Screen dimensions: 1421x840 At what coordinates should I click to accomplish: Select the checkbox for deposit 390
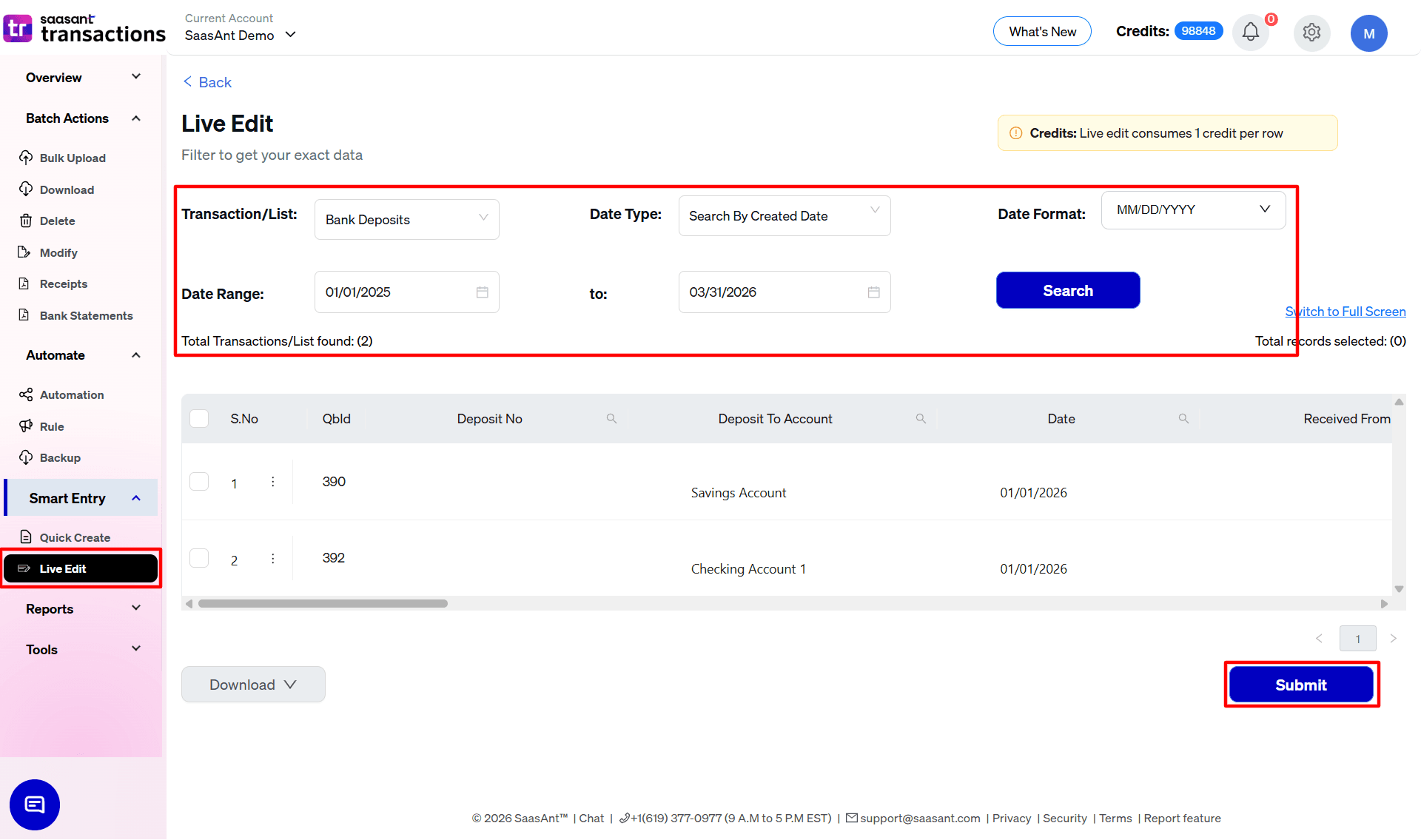pos(199,481)
